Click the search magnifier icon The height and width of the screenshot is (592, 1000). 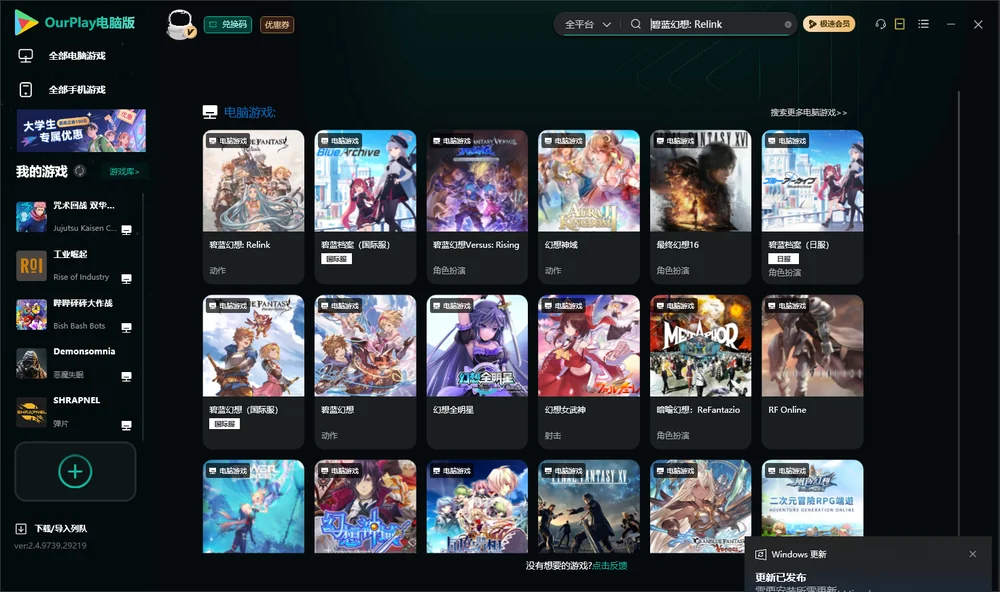(x=636, y=24)
